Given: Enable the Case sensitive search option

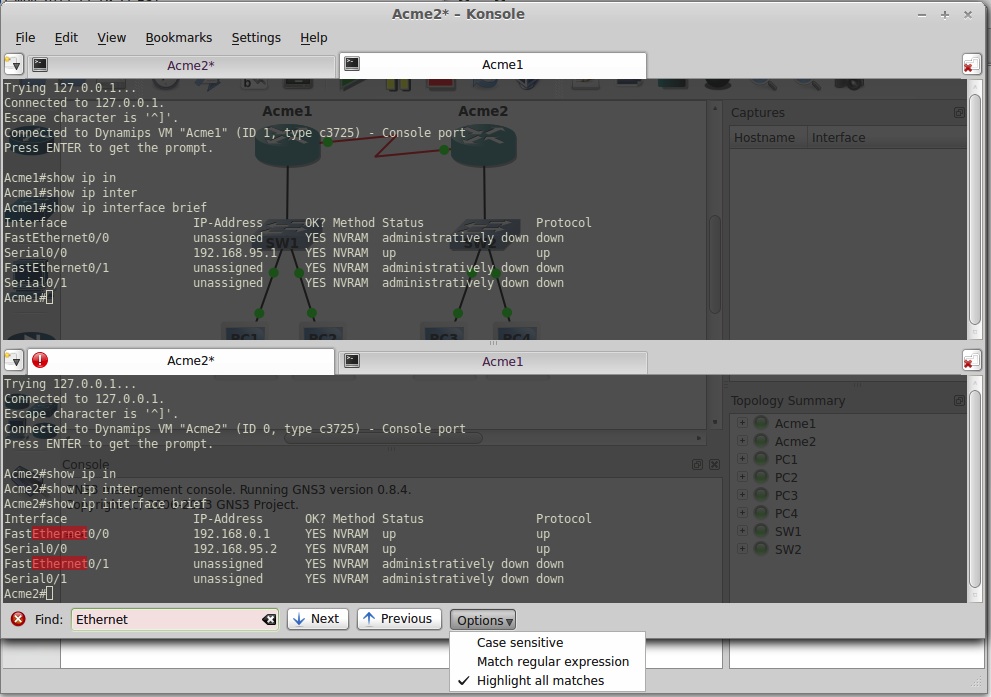Looking at the screenshot, I should [x=519, y=643].
